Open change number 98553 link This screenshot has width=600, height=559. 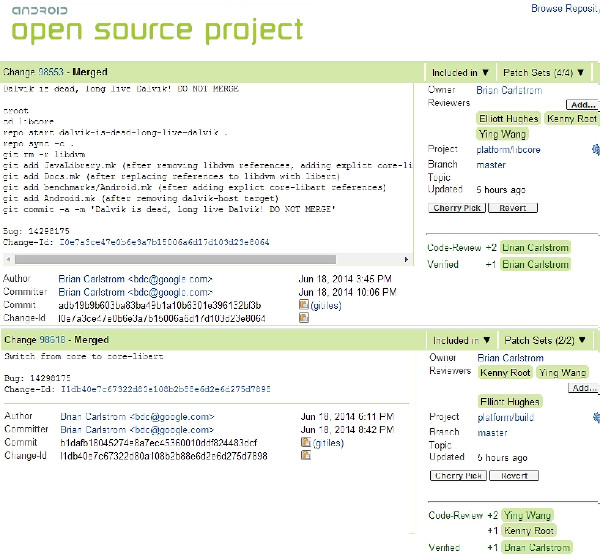(51, 72)
